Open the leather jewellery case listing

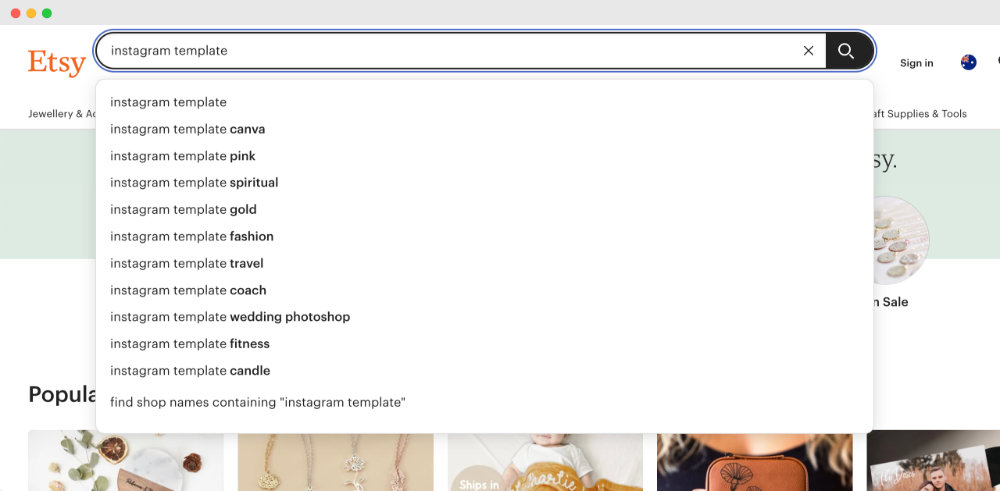click(754, 462)
